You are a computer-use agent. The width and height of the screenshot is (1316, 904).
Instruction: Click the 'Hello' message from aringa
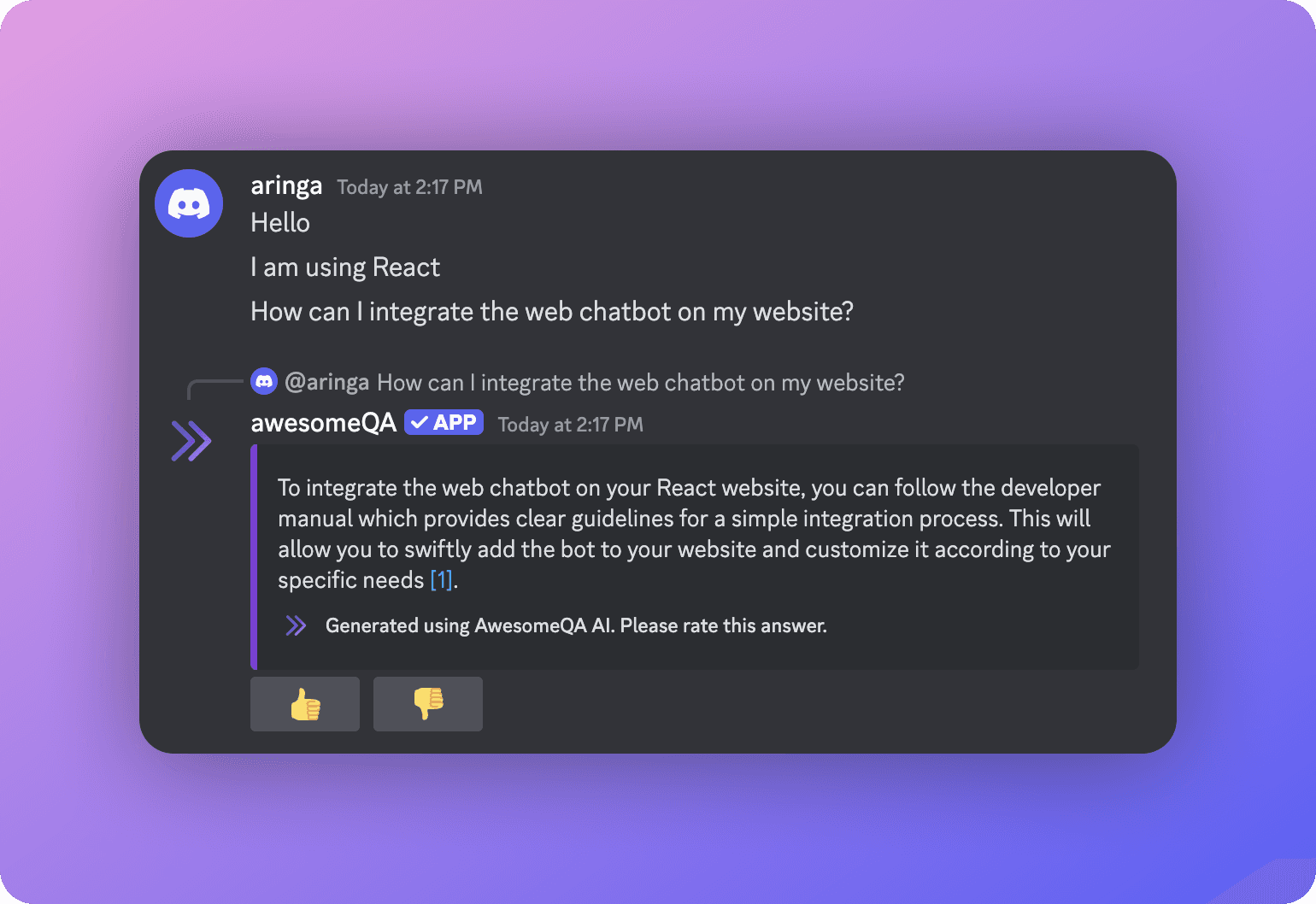coord(280,222)
